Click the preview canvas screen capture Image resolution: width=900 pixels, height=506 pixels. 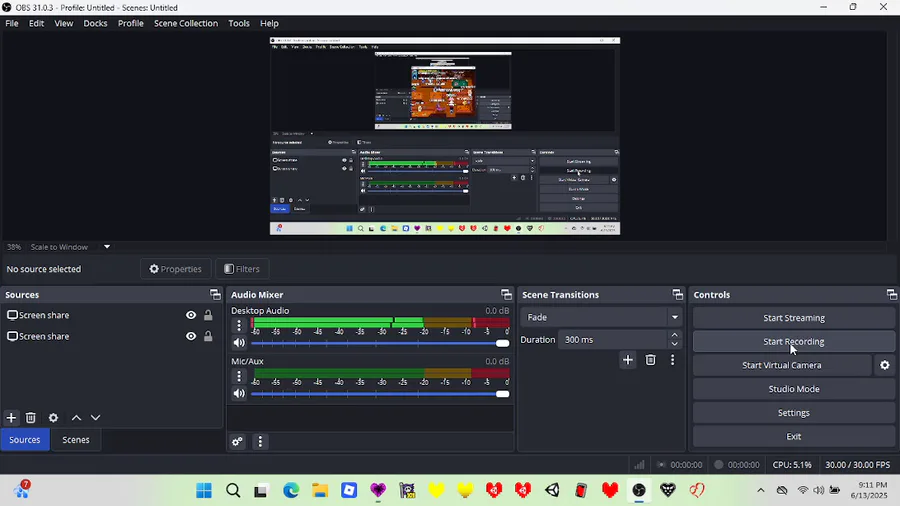pyautogui.click(x=445, y=136)
